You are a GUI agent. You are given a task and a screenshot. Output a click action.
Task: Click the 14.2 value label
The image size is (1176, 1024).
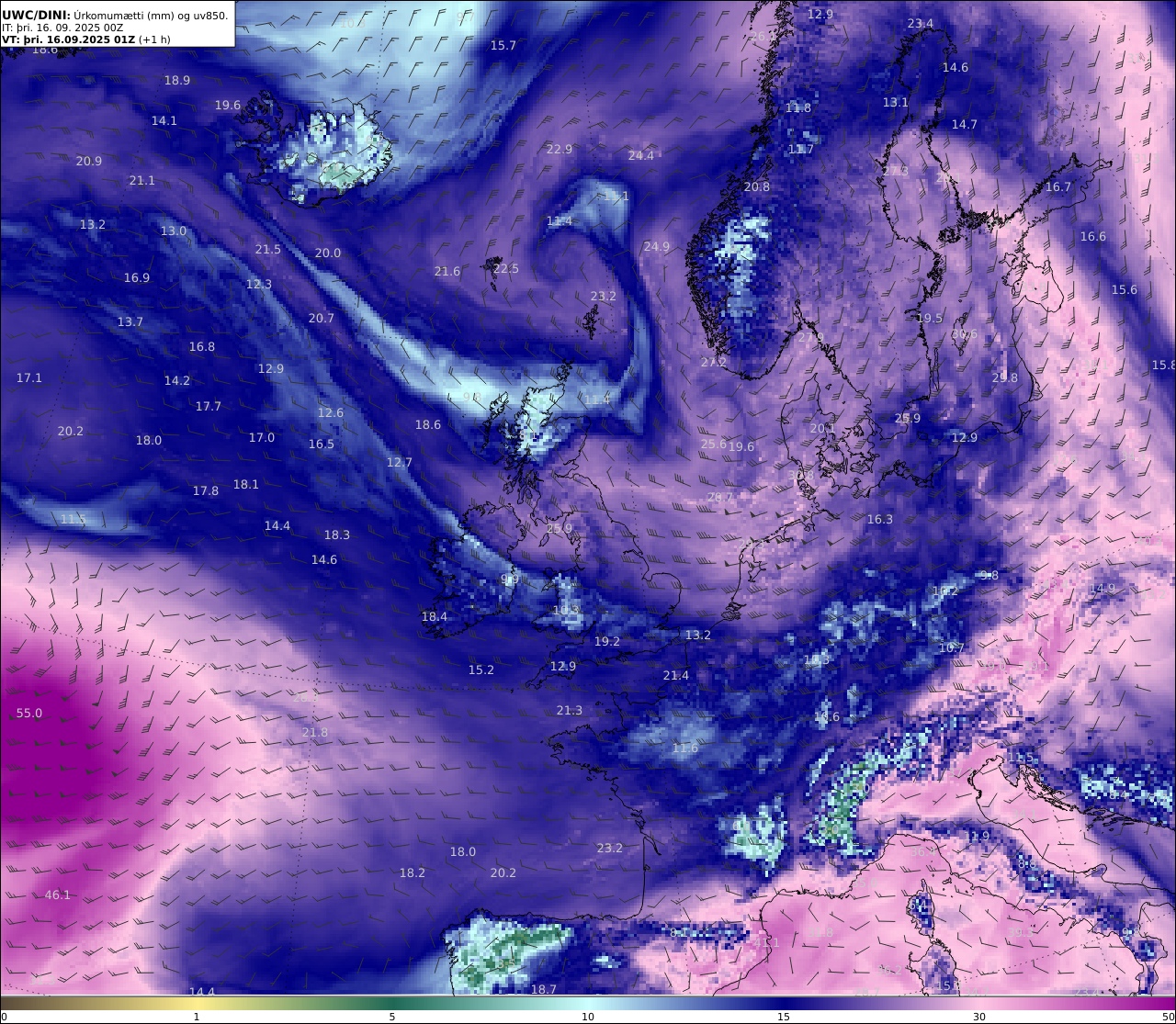(x=177, y=380)
